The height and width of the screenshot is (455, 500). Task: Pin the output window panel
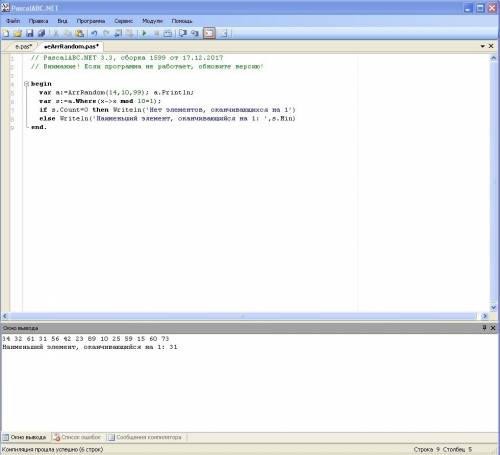pyautogui.click(x=484, y=328)
